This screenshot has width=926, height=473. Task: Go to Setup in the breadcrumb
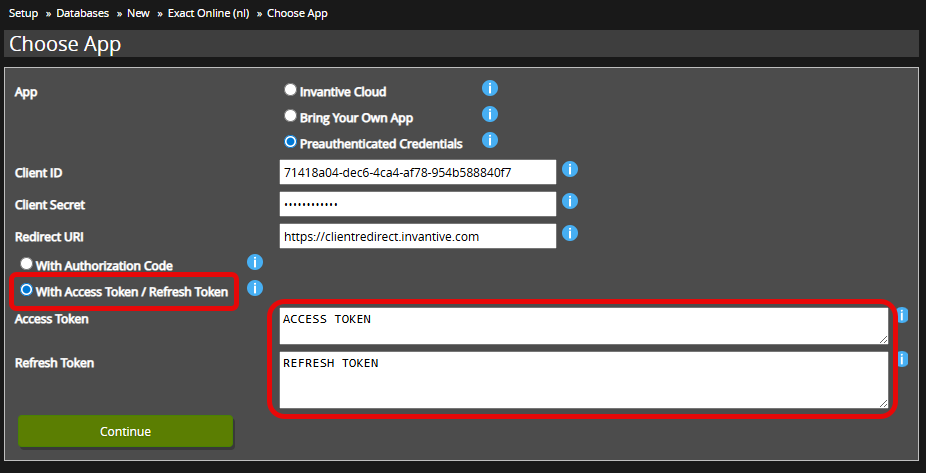tap(24, 13)
